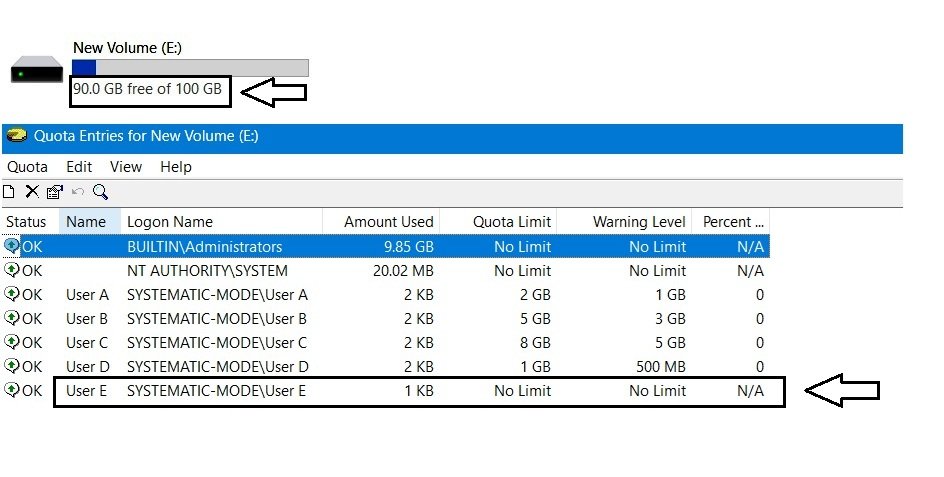Click status icon in User A row
The height and width of the screenshot is (477, 944).
[x=11, y=294]
